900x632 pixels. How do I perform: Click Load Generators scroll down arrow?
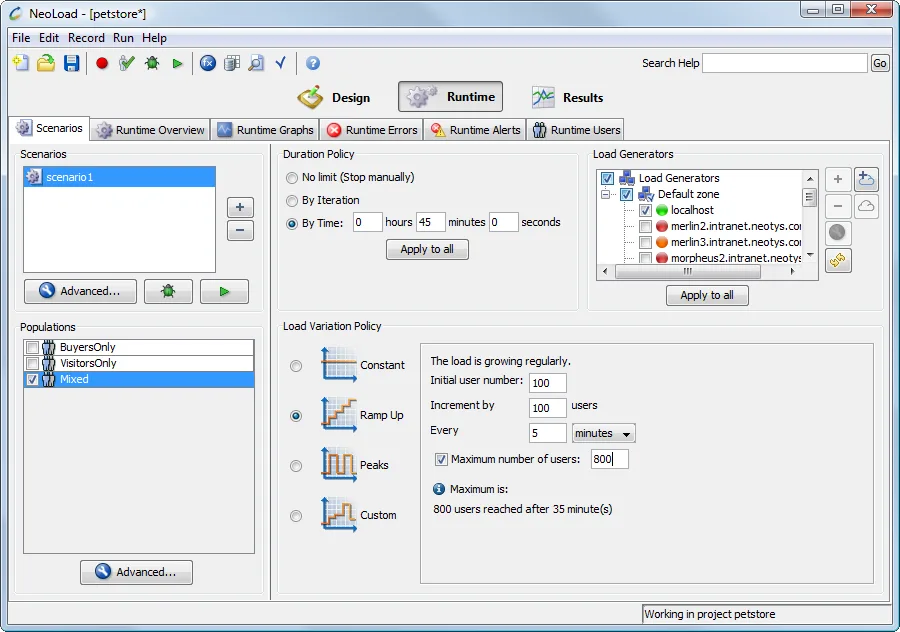pyautogui.click(x=810, y=255)
